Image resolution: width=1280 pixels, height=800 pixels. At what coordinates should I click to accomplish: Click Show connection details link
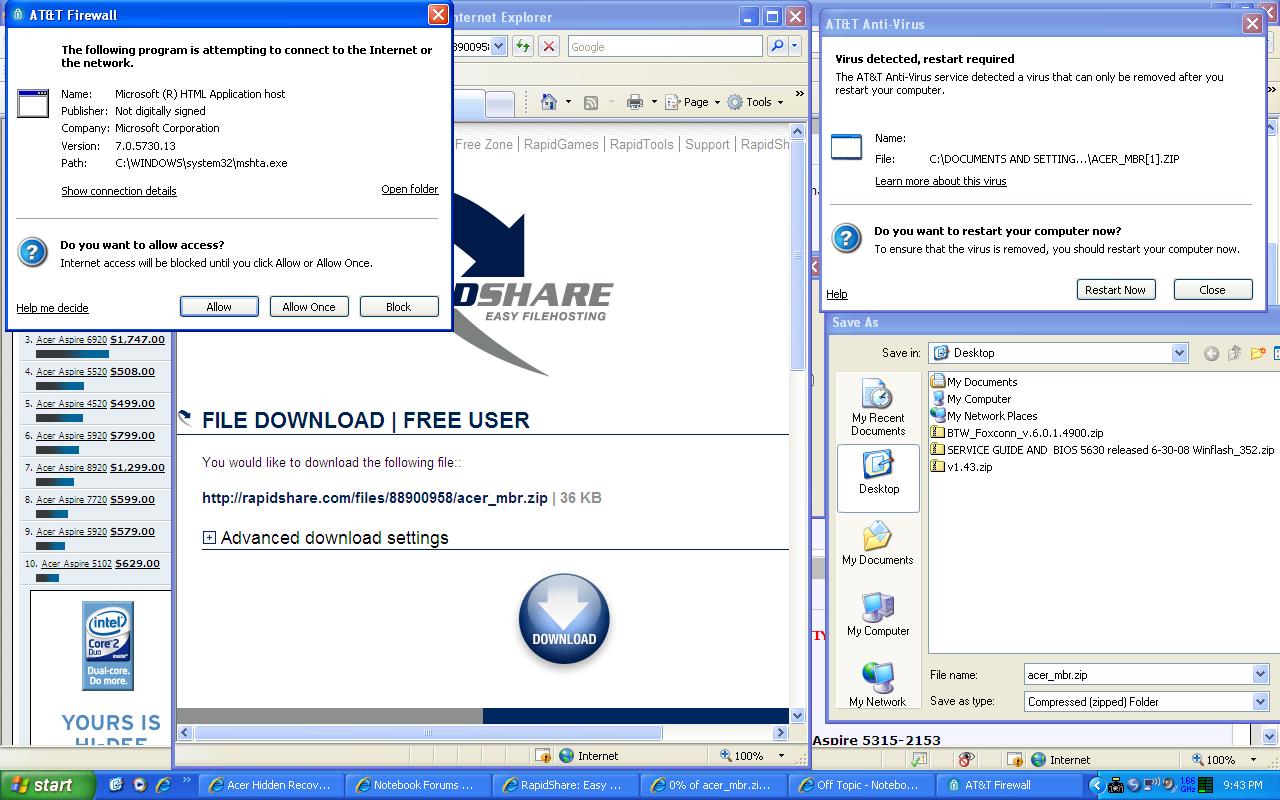click(x=119, y=191)
